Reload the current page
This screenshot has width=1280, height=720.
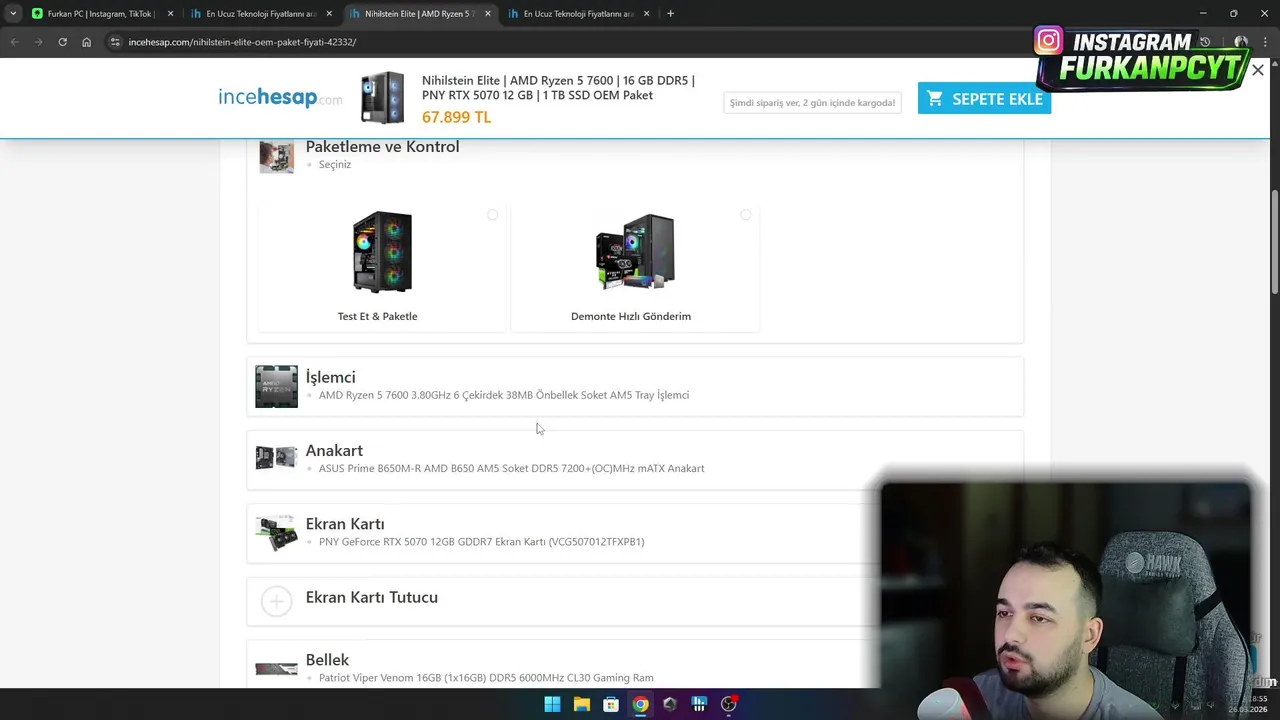[62, 42]
